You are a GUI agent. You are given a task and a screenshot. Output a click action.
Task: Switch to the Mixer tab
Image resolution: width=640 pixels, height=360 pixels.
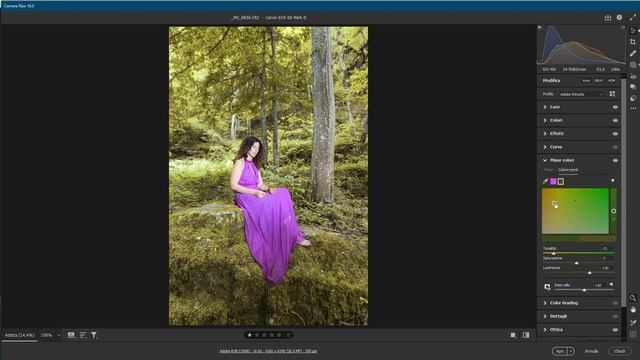pos(548,170)
